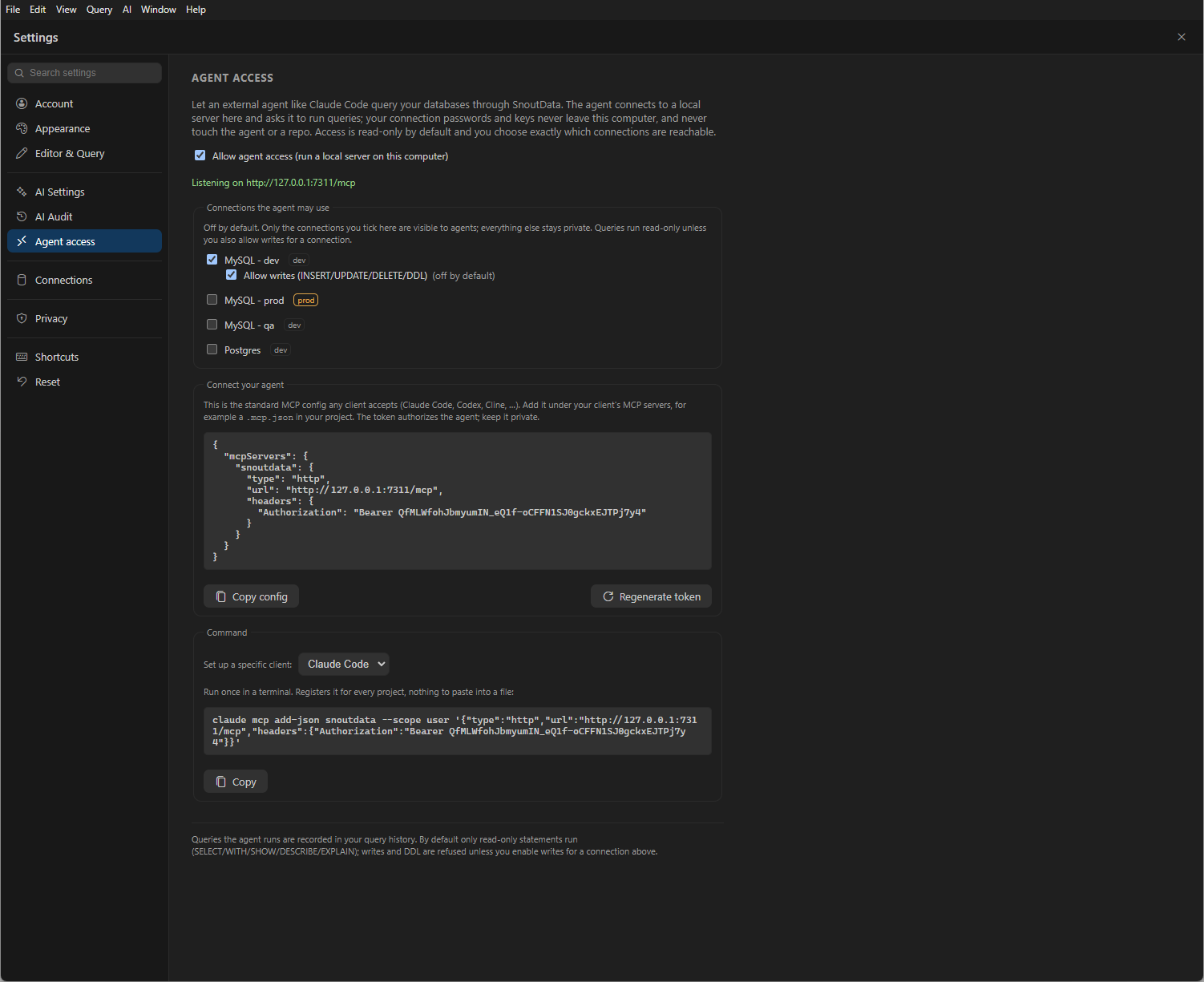This screenshot has width=1204, height=982.
Task: Click the Set up a specific client label
Action: pos(248,665)
